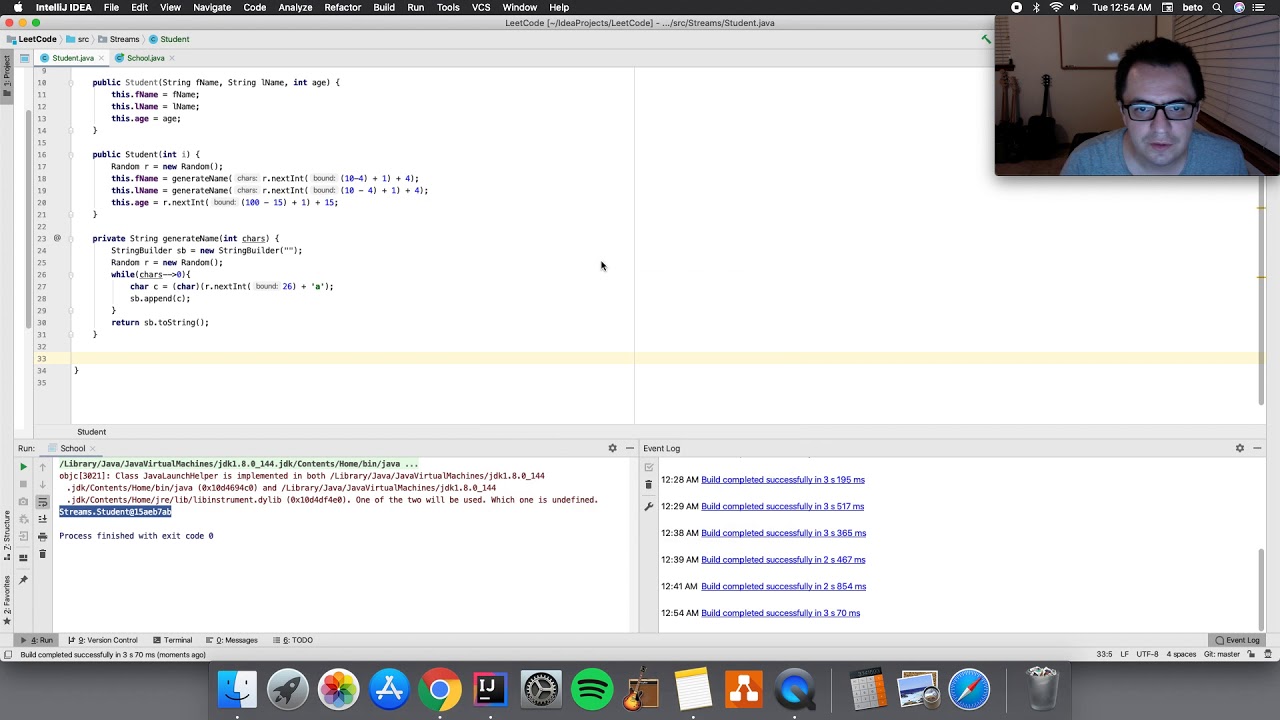
Task: Click the IntelliJ IDEA icon in the Dock
Action: 490,689
